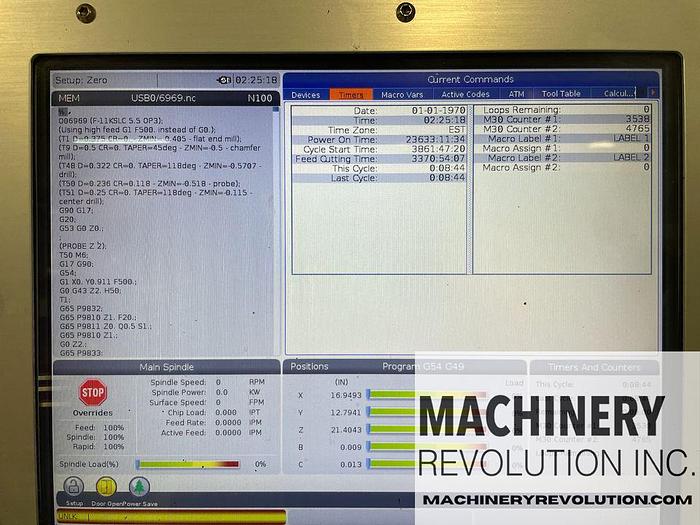Image resolution: width=700 pixels, height=525 pixels.
Task: Click Feed Cutting Time value '3370:54:07'
Action: tap(438, 158)
